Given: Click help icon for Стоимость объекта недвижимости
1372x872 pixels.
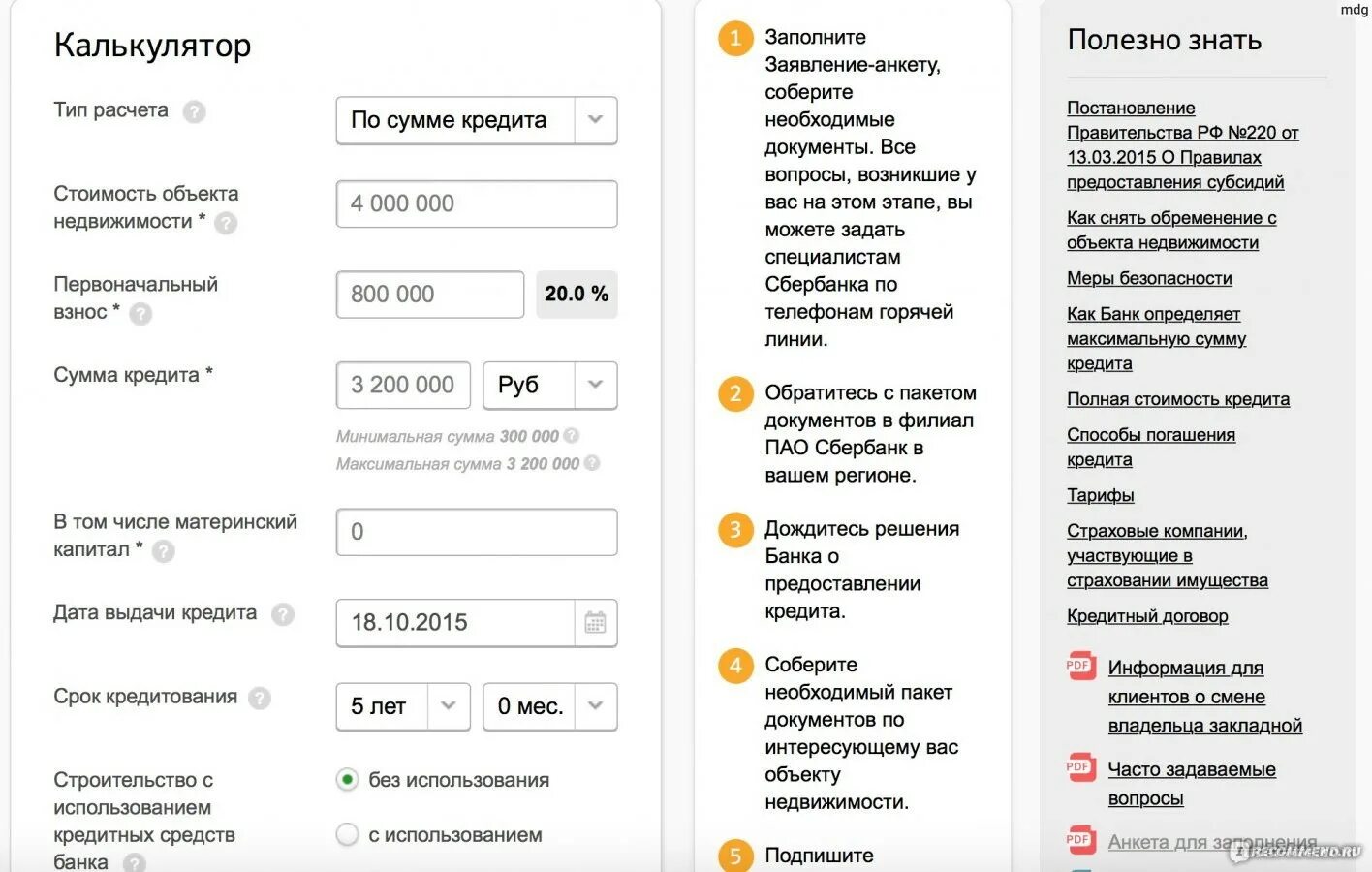Looking at the screenshot, I should pos(226,223).
